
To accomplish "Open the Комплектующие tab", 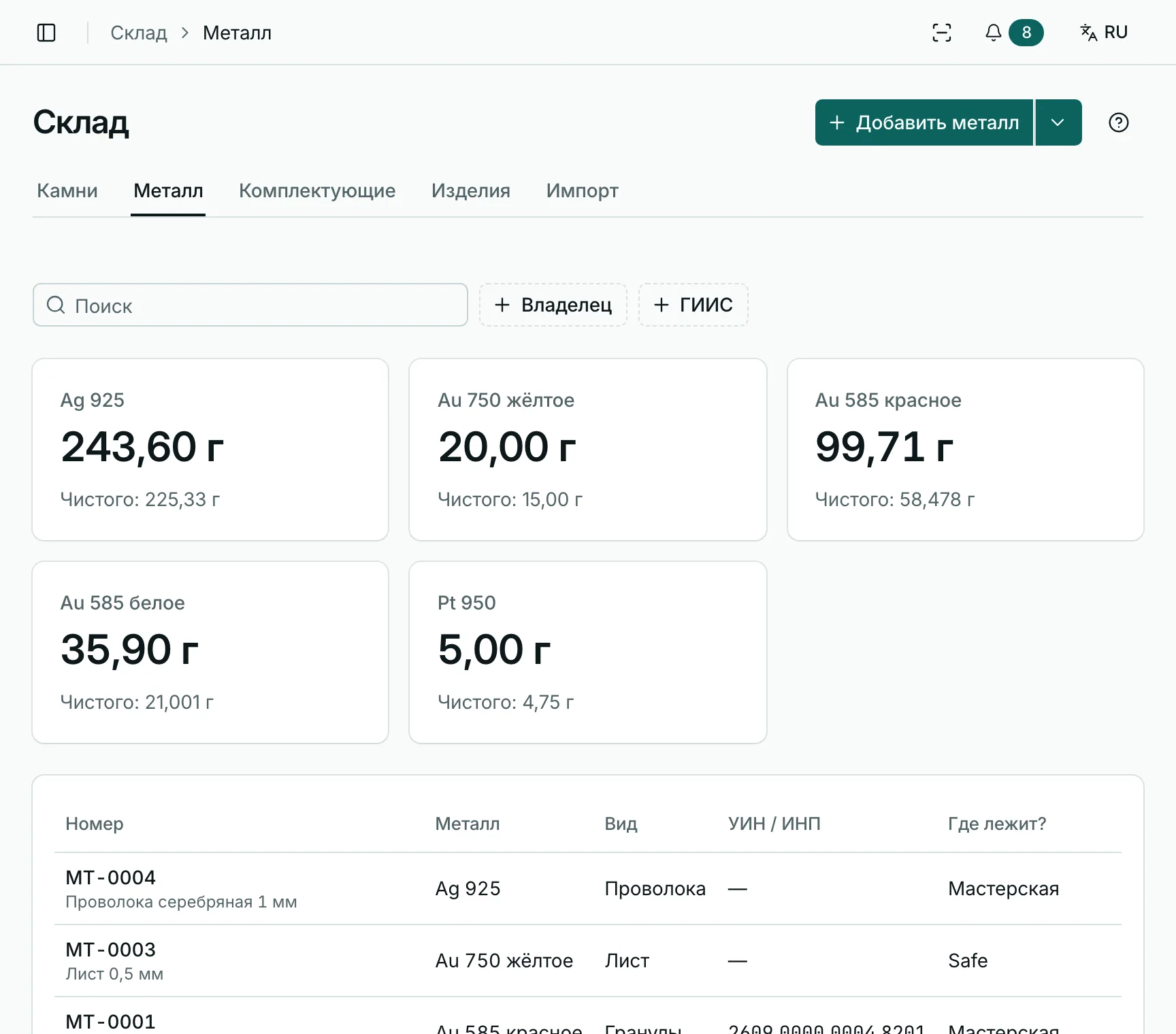I will pyautogui.click(x=317, y=190).
